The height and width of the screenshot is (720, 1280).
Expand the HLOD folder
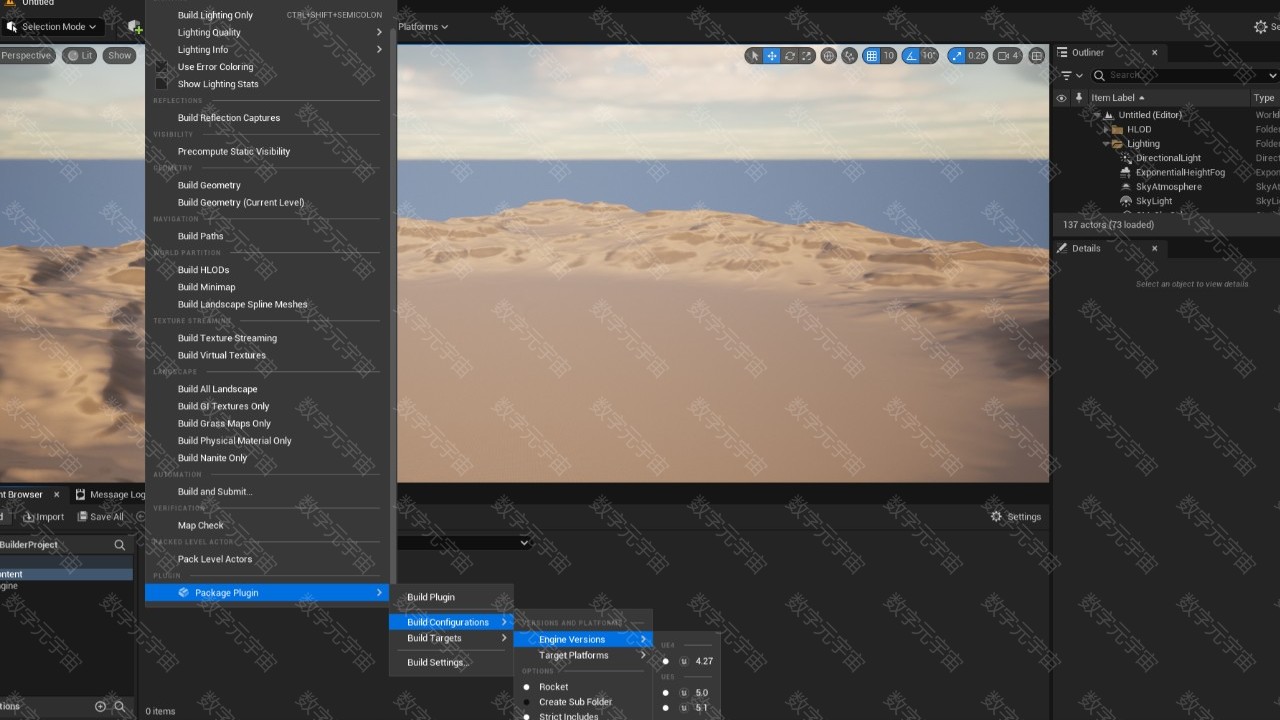(x=1106, y=129)
